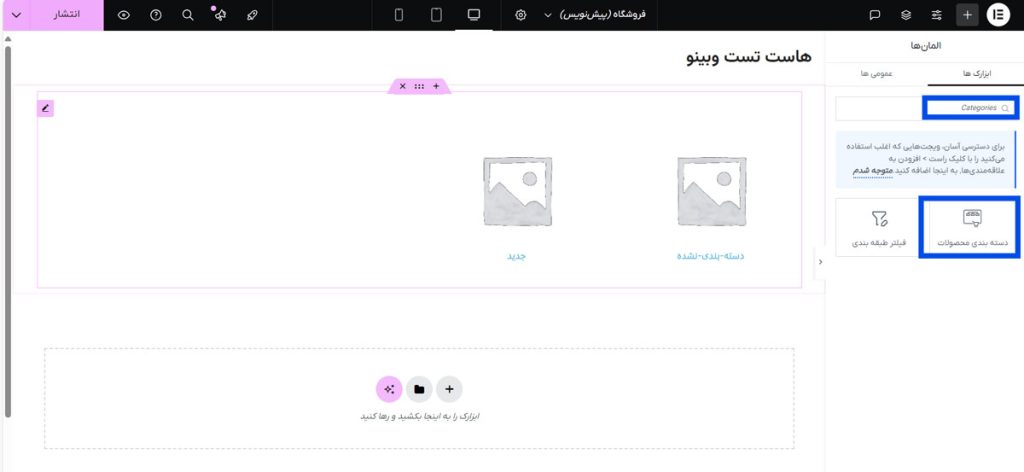Click in the Categories widget search field
This screenshot has height=472, width=1024.
click(x=968, y=107)
